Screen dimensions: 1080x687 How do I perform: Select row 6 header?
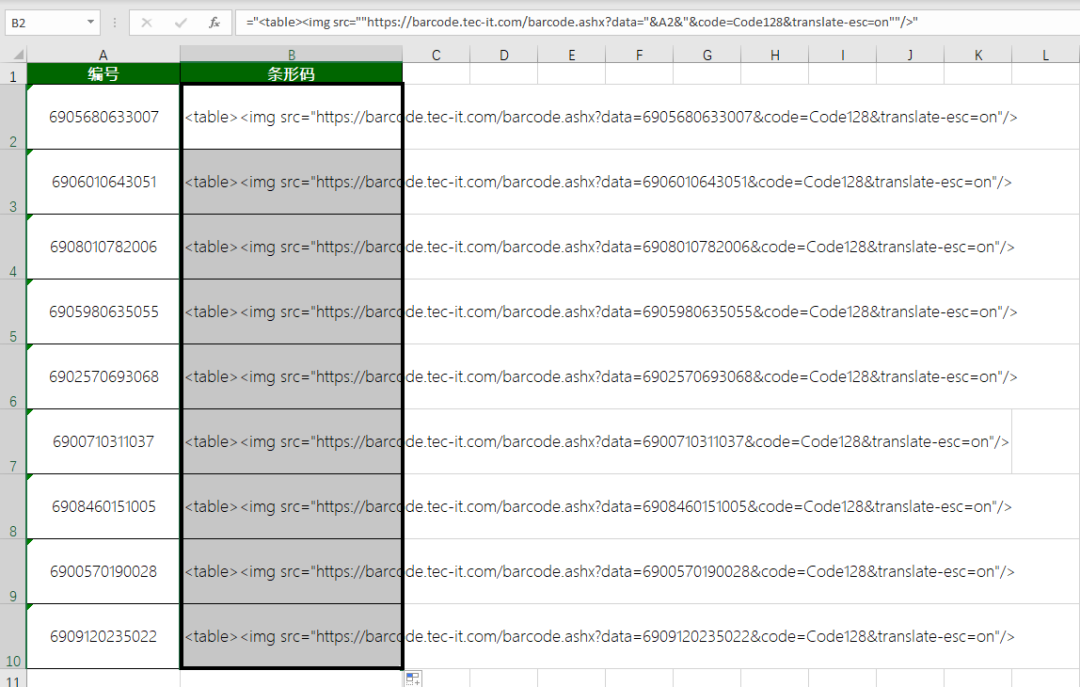pos(13,376)
